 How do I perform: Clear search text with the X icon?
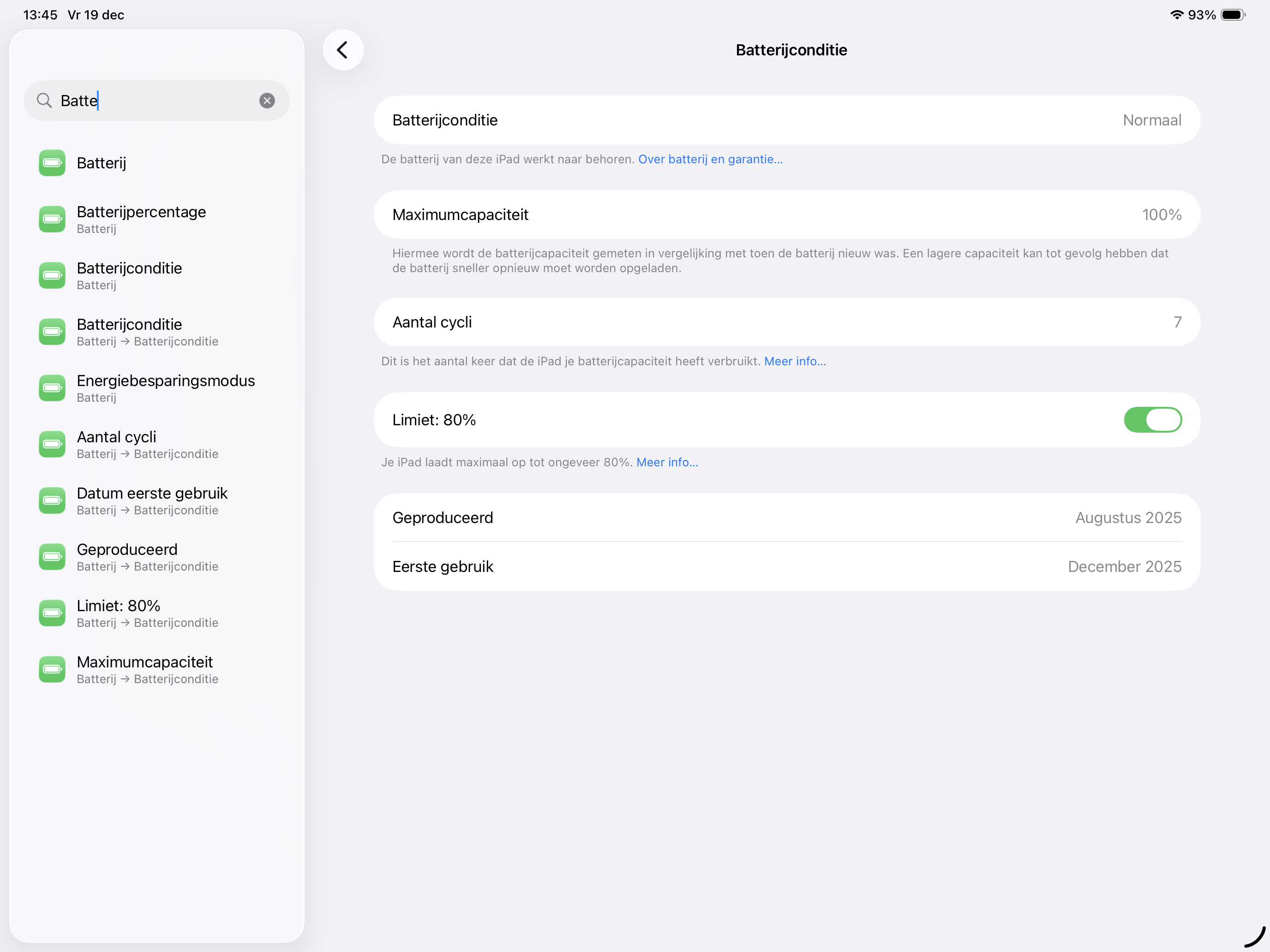267,101
